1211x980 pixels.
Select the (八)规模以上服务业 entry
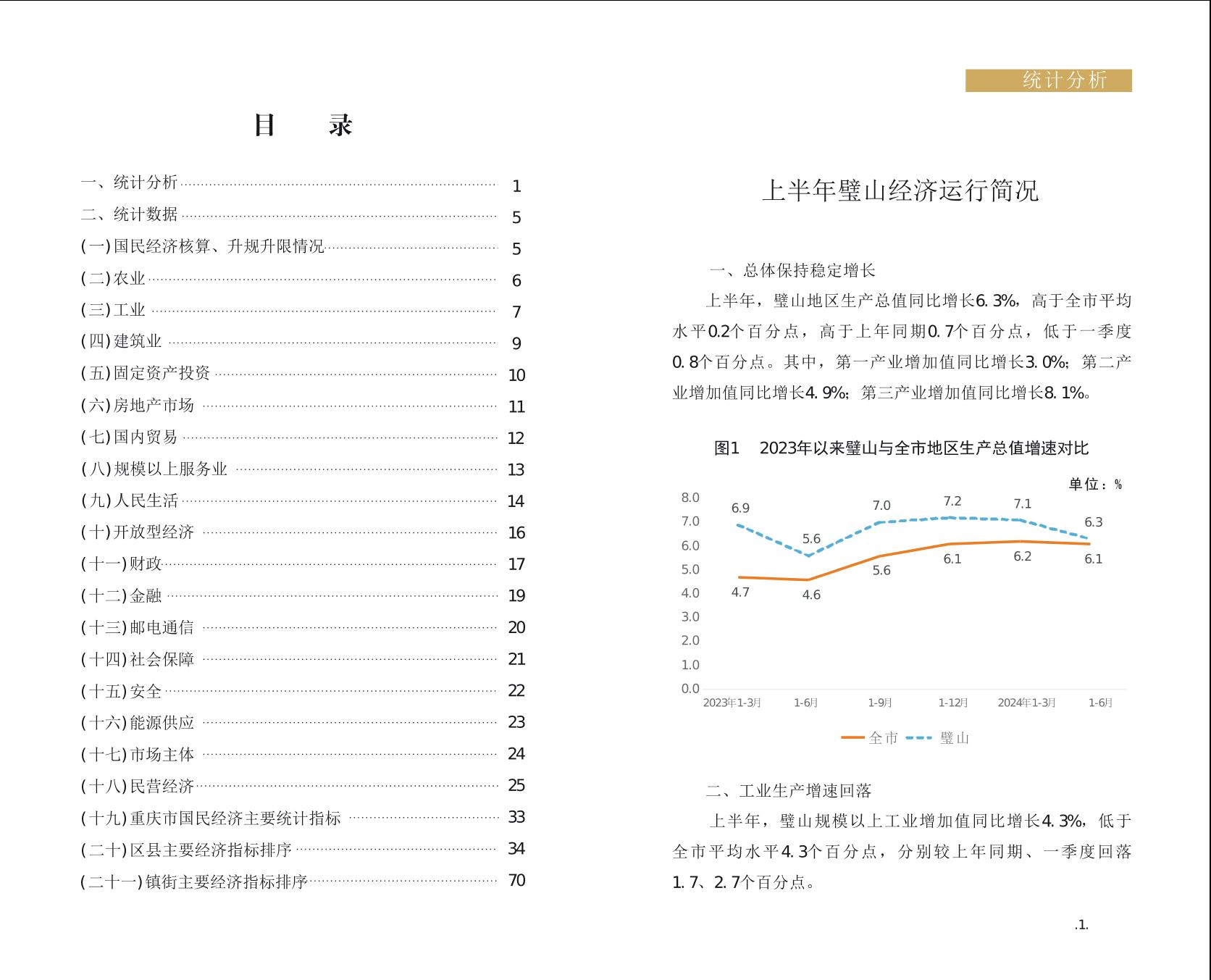pyautogui.click(x=303, y=469)
